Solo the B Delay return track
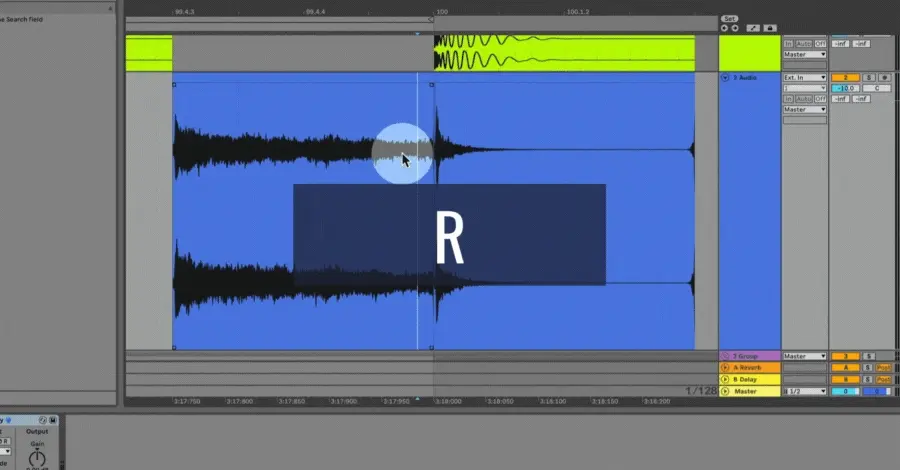Viewport: 900px width, 470px height. click(x=868, y=379)
